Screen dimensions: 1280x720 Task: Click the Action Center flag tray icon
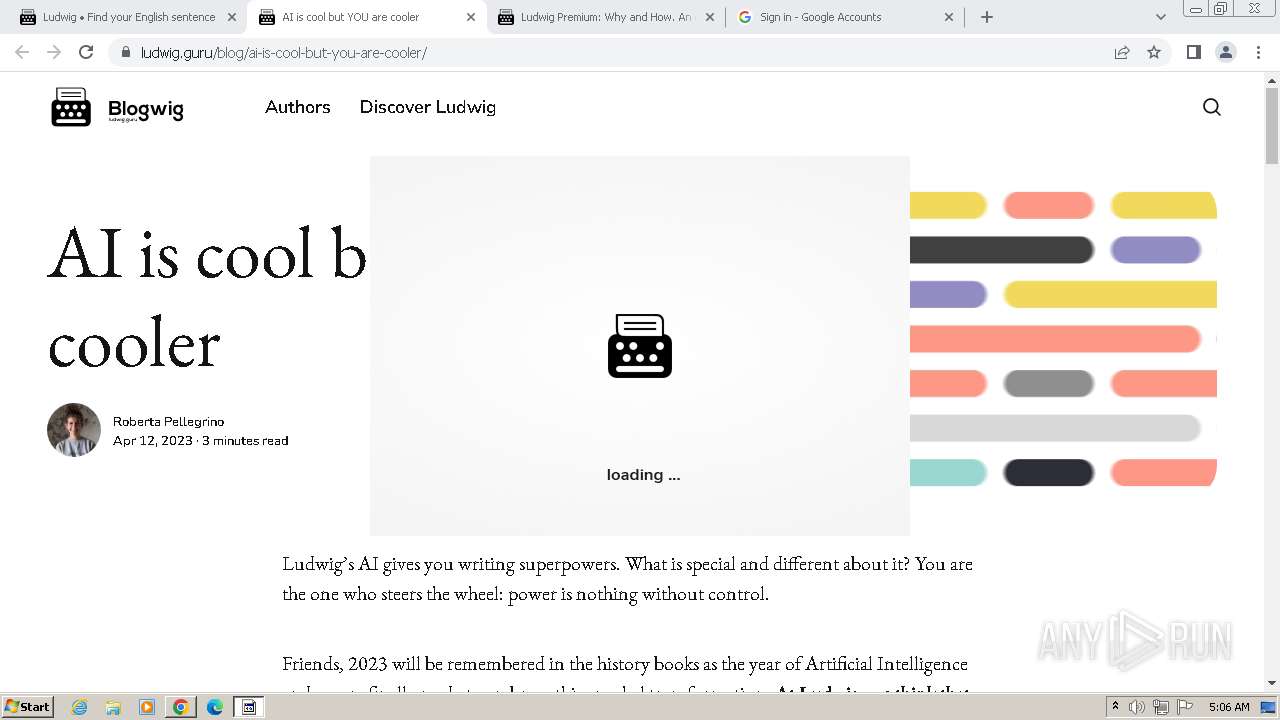1185,707
